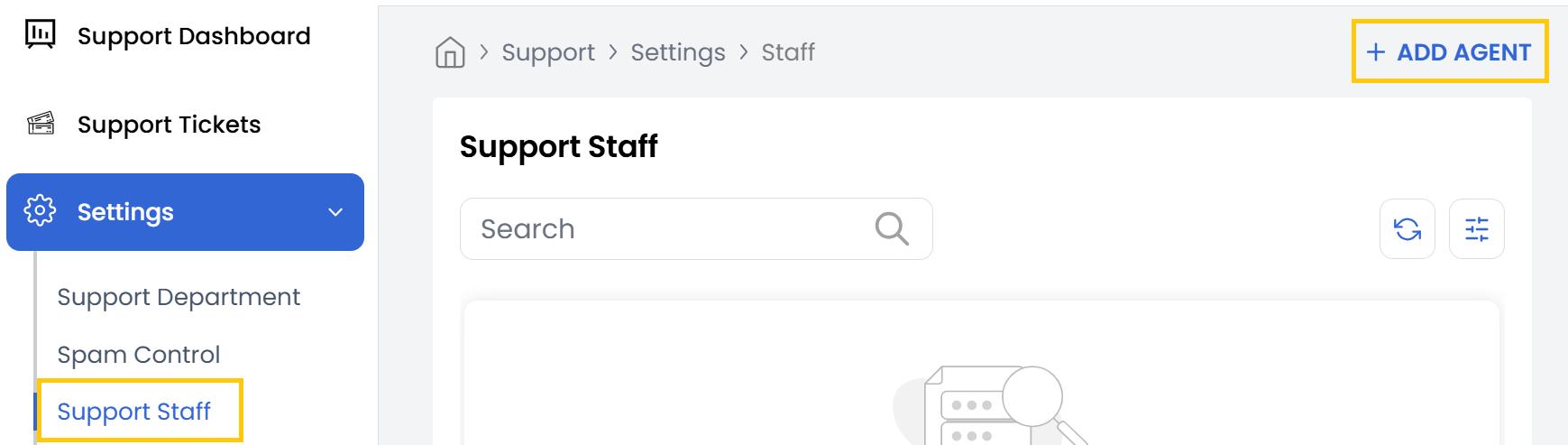
Task: Open the filter settings sliders icon
Action: pos(1476,229)
